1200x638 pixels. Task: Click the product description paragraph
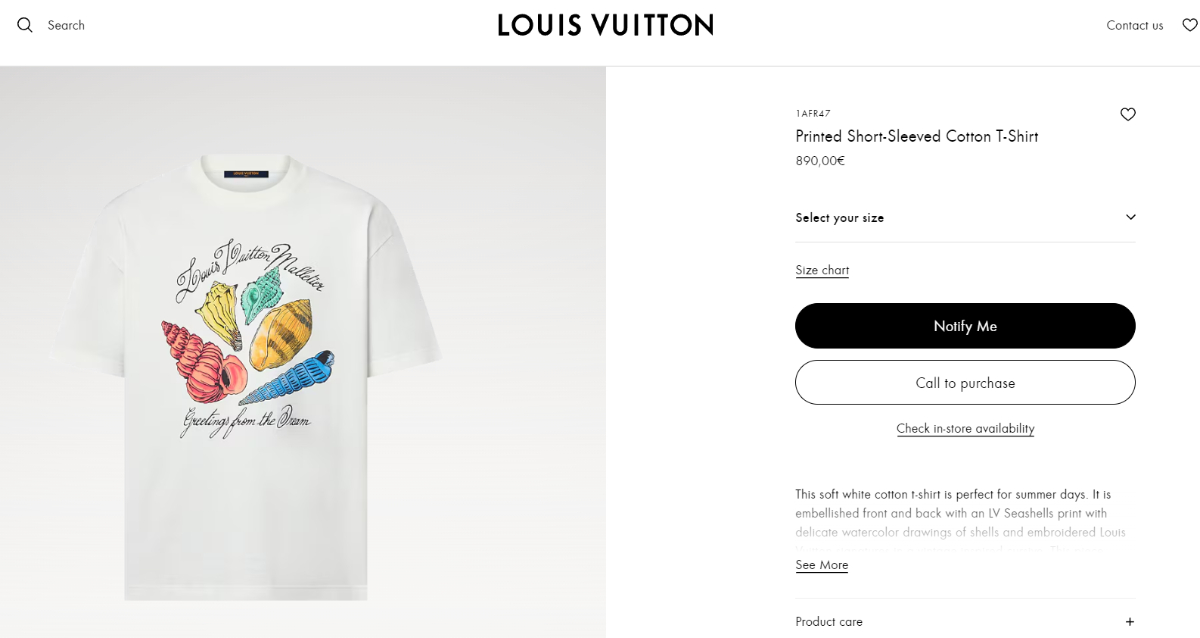point(960,513)
